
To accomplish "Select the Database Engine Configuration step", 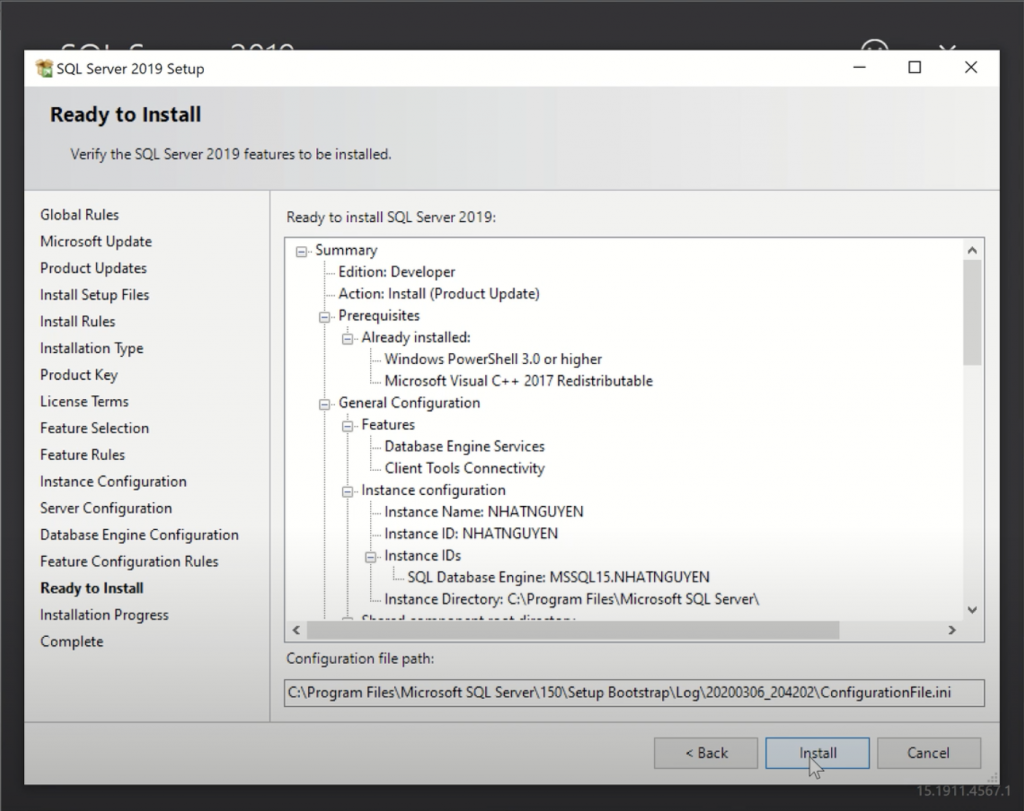I will pos(139,535).
